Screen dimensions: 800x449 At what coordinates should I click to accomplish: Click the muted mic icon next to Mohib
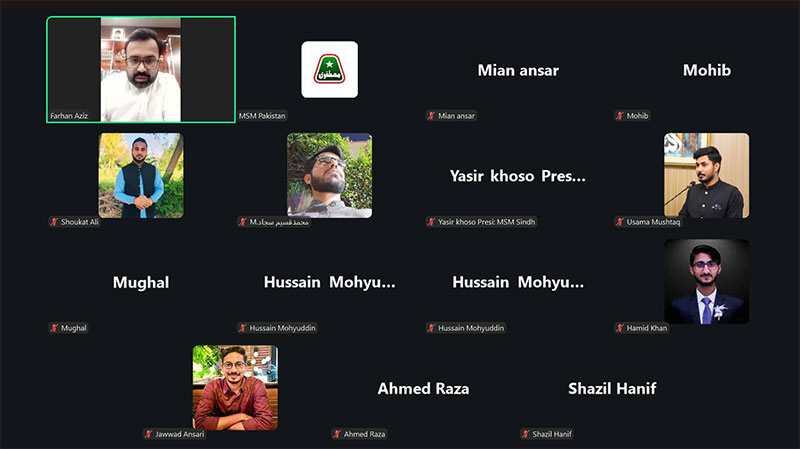(x=620, y=116)
